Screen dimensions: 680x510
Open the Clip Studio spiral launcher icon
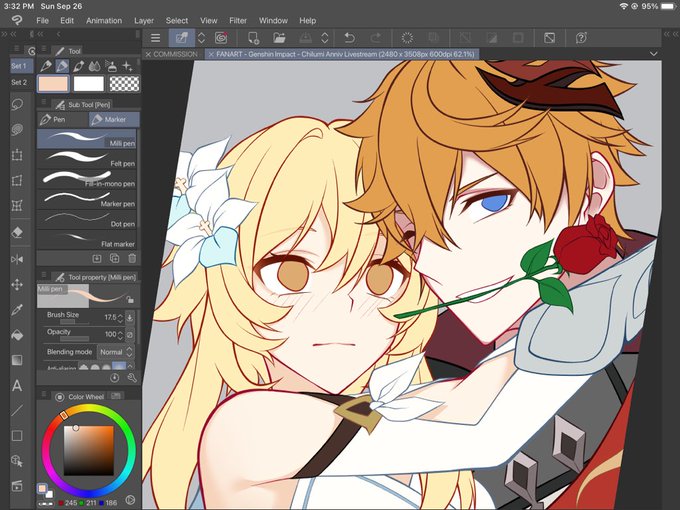coord(221,38)
